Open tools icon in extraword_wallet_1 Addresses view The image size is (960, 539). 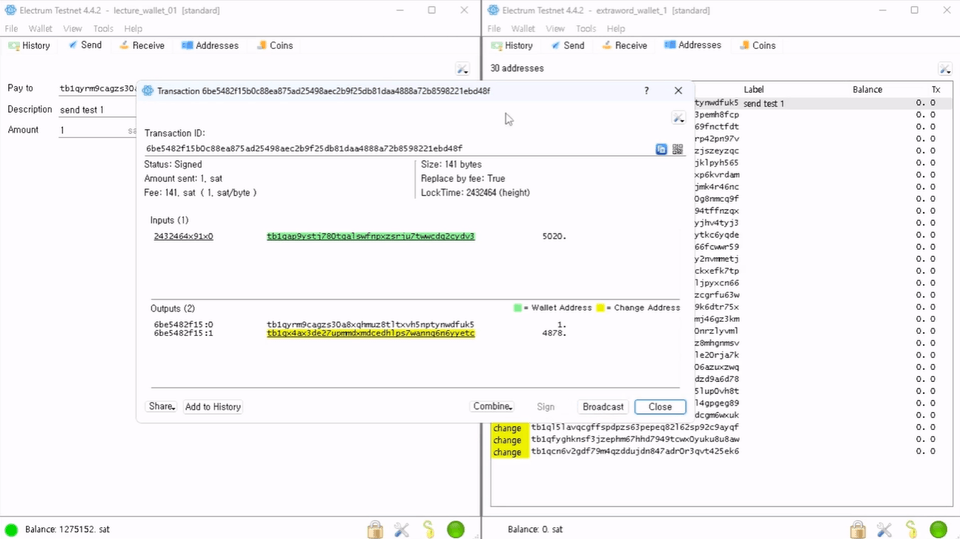pyautogui.click(x=945, y=69)
